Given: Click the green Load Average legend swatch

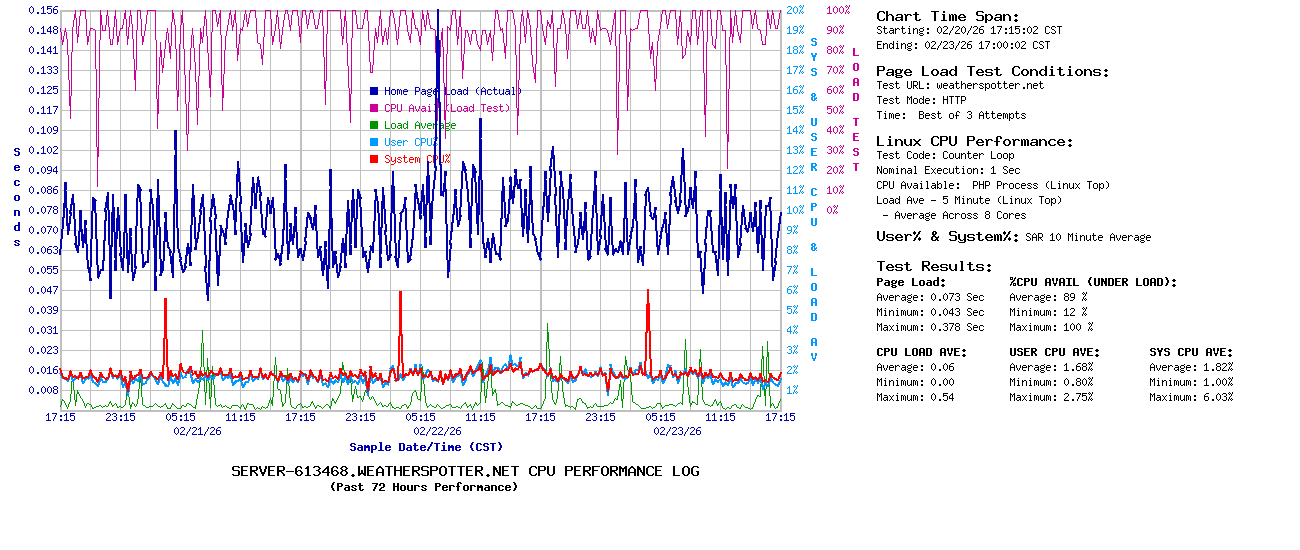Looking at the screenshot, I should [x=374, y=125].
